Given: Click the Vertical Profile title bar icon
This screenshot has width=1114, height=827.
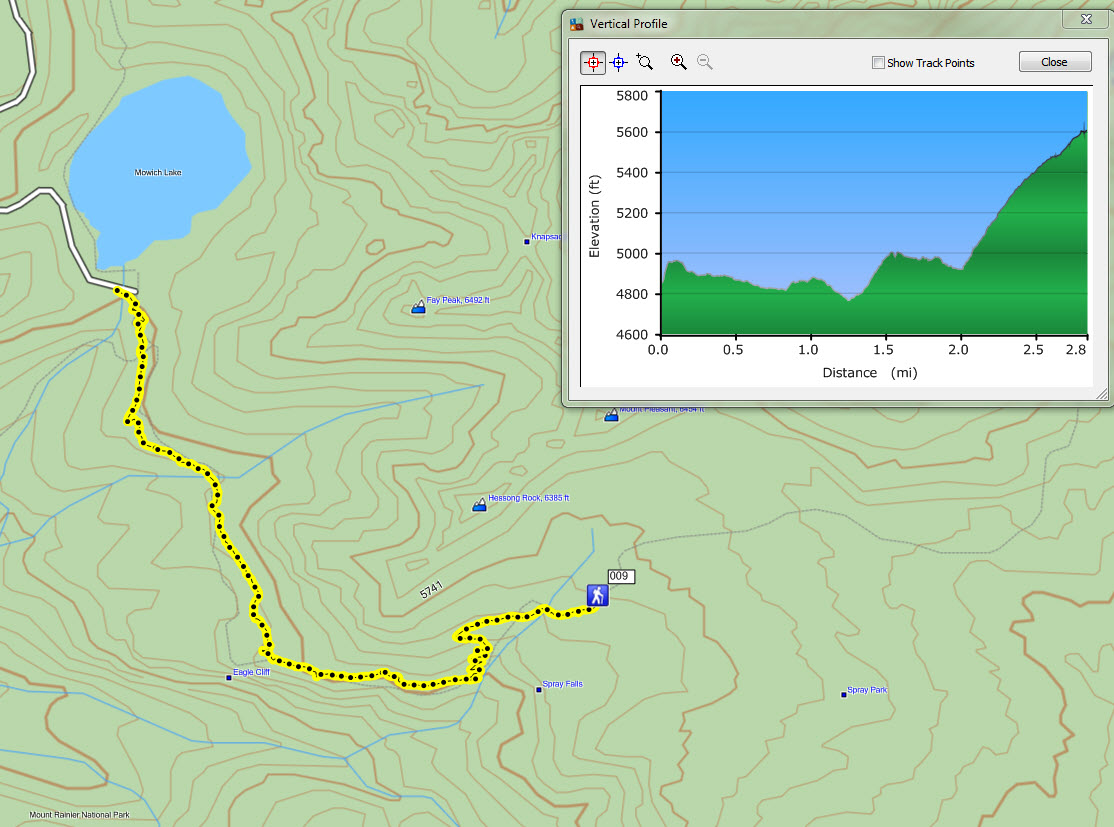Looking at the screenshot, I should pyautogui.click(x=576, y=23).
